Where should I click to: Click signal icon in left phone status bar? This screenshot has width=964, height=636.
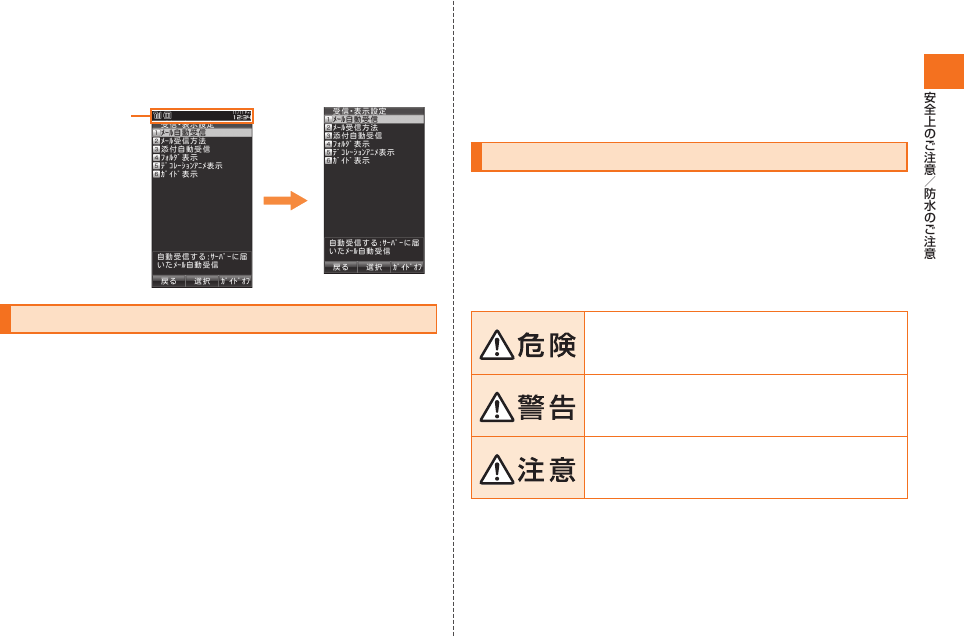pyautogui.click(x=157, y=116)
